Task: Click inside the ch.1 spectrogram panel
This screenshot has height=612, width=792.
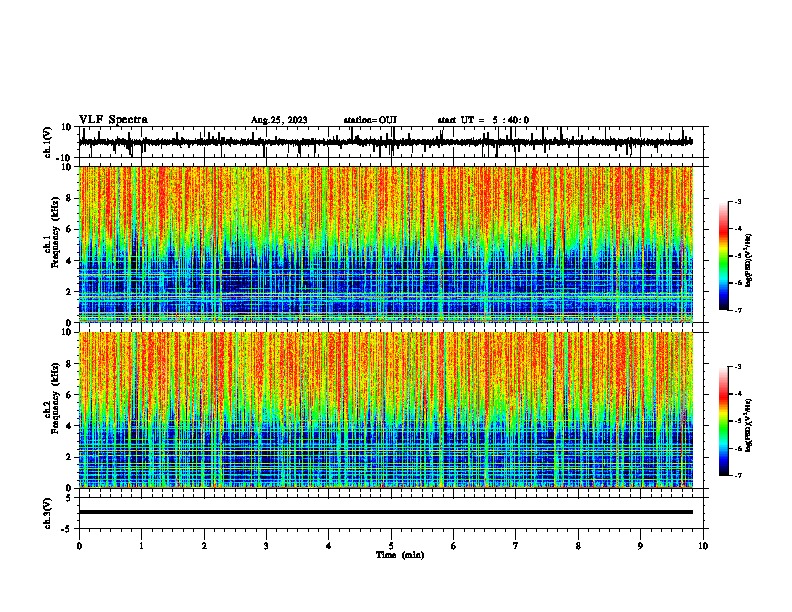Action: pyautogui.click(x=385, y=244)
